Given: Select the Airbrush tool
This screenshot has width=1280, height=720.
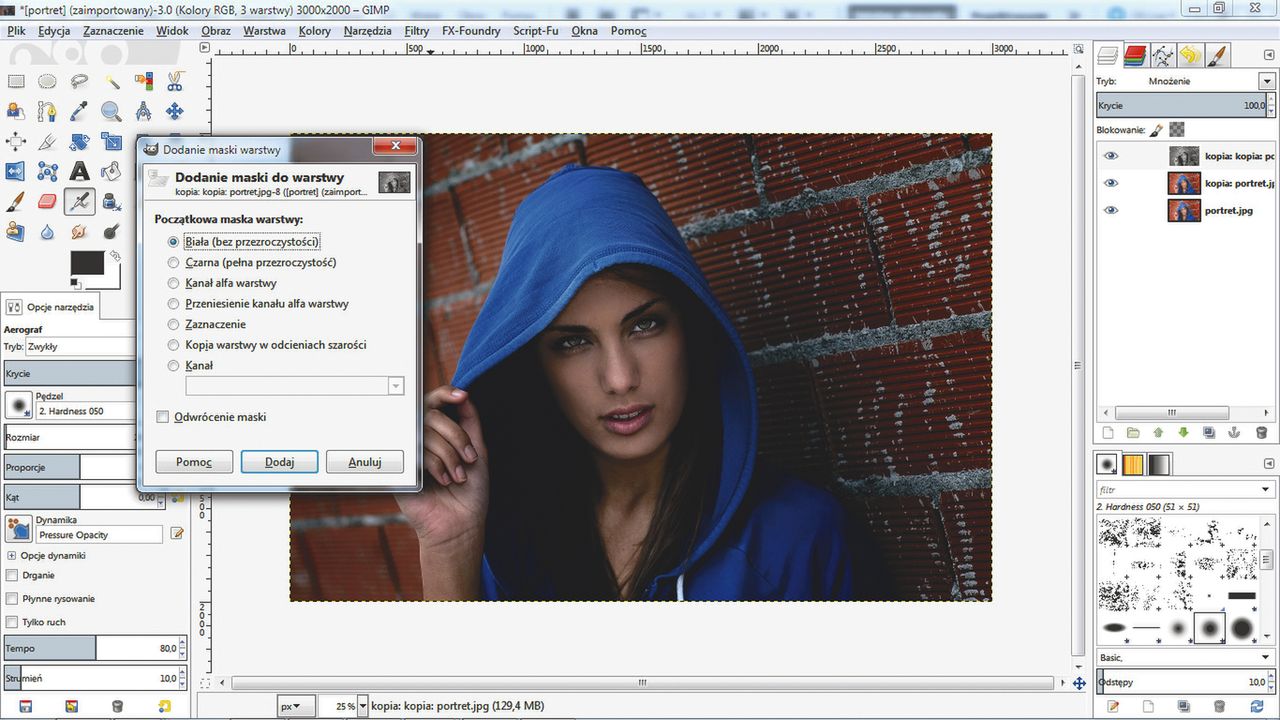Looking at the screenshot, I should click(79, 201).
